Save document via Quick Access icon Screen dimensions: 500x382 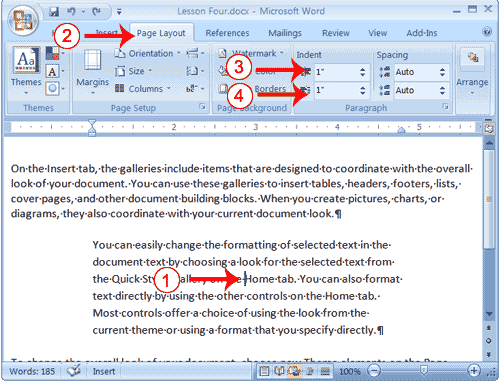point(54,12)
